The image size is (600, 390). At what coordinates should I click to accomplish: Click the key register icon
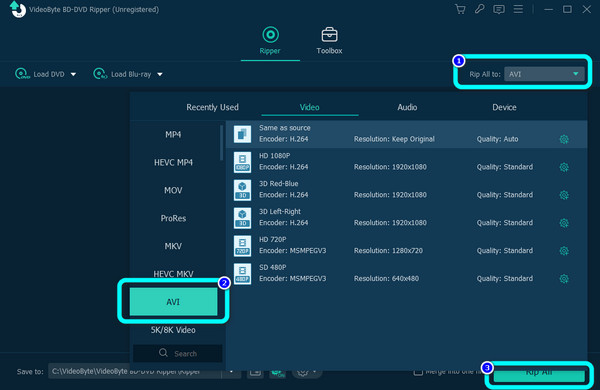pyautogui.click(x=479, y=9)
